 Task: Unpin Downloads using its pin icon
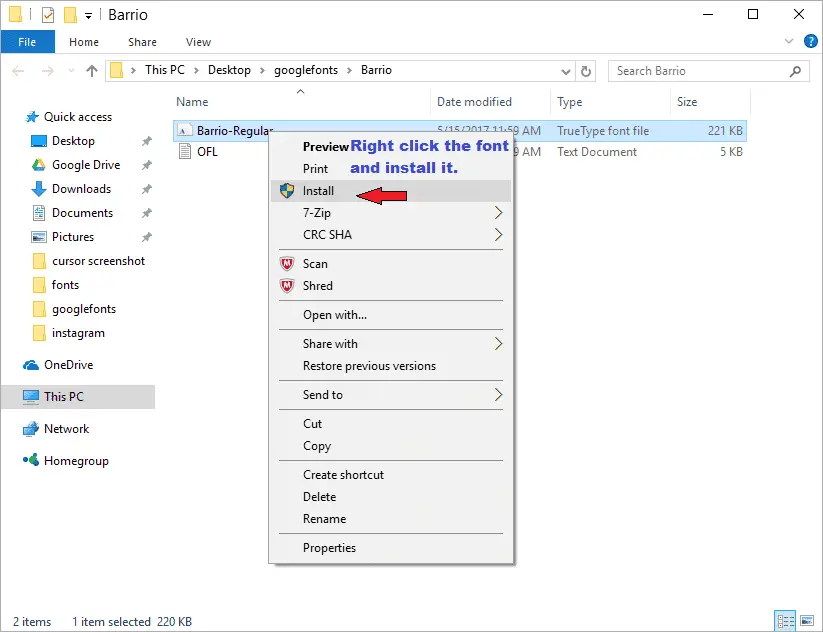(x=146, y=189)
